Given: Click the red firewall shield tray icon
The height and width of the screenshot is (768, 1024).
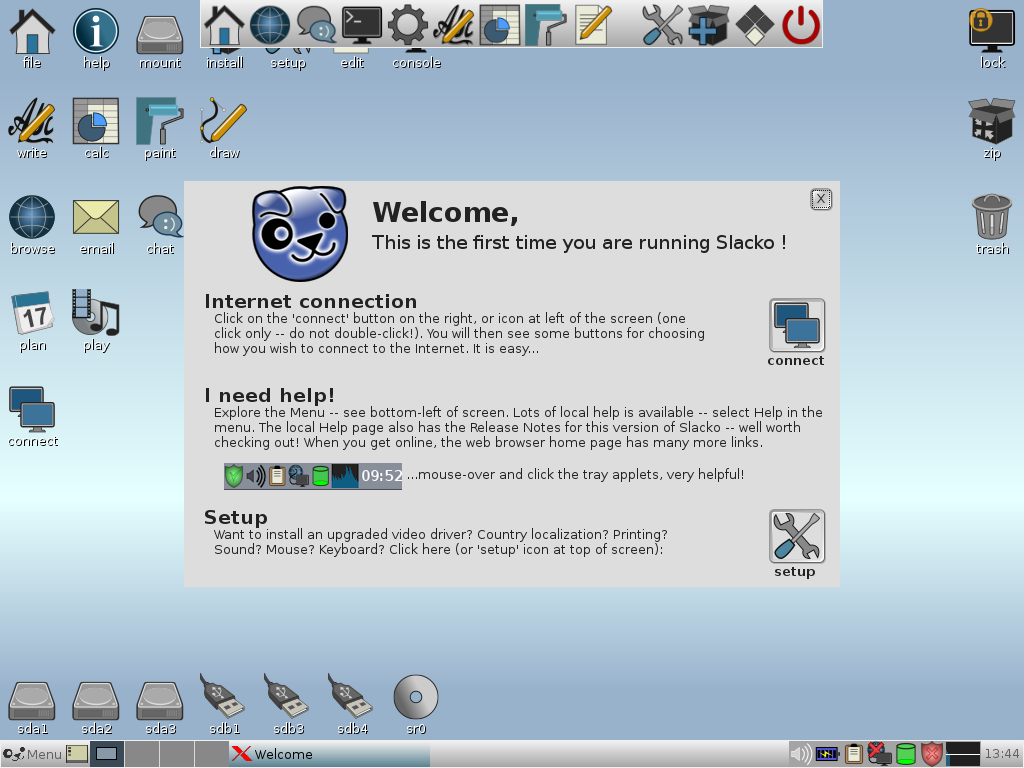Looking at the screenshot, I should point(931,754).
